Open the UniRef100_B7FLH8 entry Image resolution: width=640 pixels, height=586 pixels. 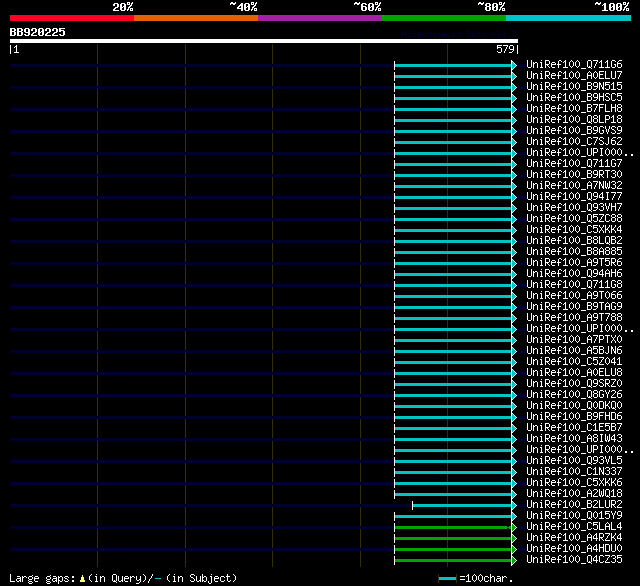(x=574, y=109)
